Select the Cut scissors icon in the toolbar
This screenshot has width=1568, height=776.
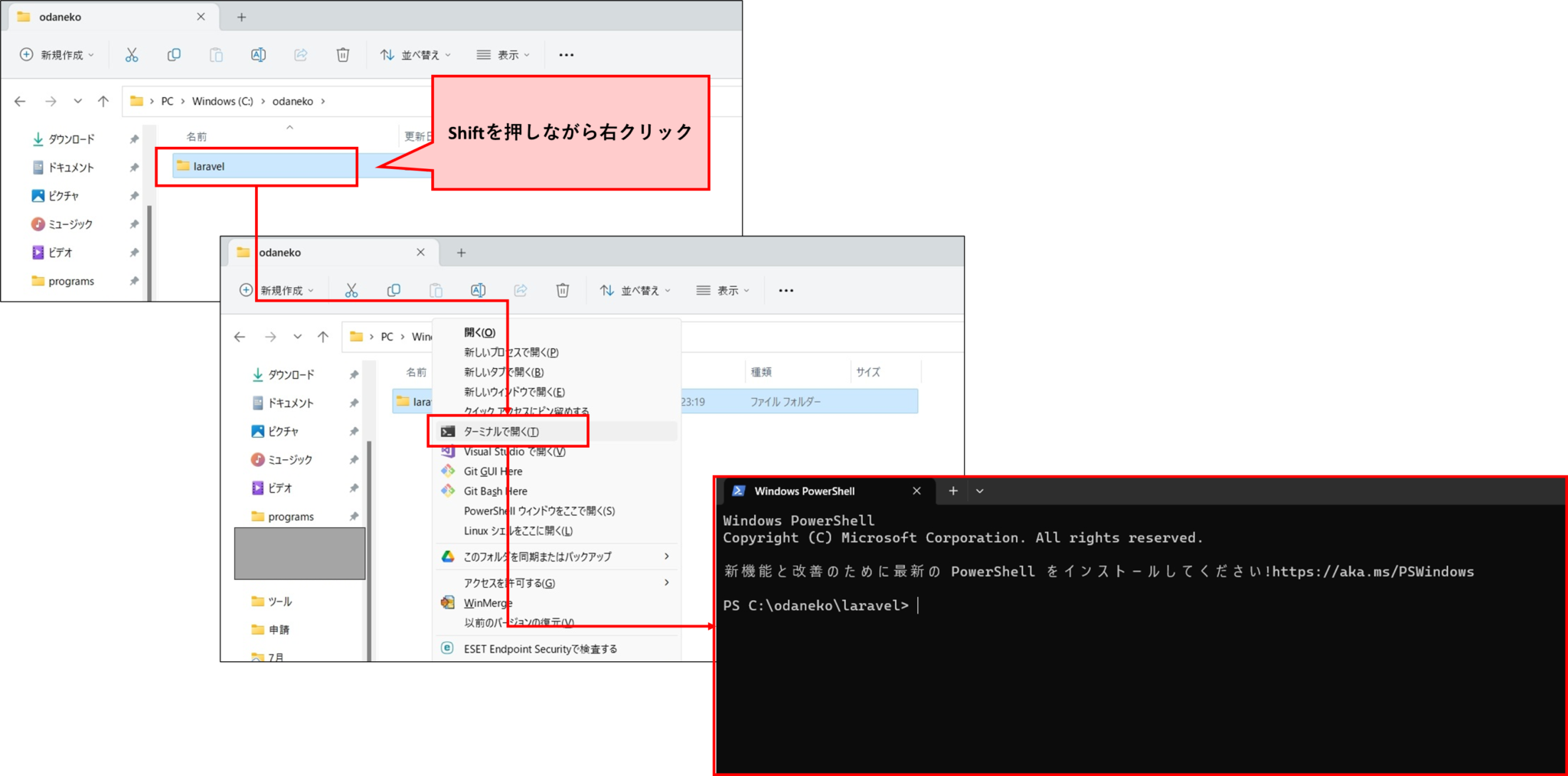(131, 54)
